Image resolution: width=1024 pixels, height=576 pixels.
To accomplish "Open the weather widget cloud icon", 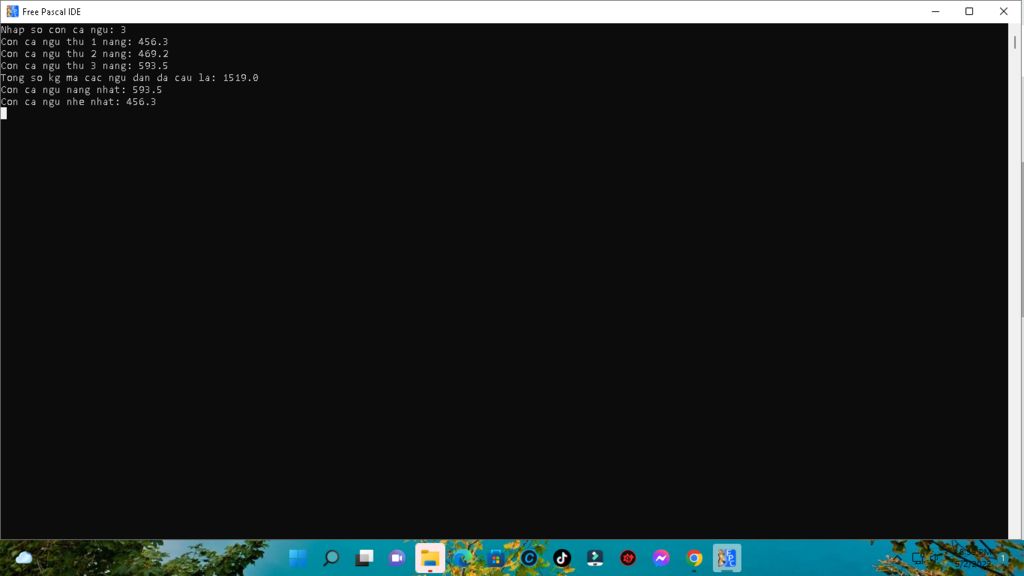I will pyautogui.click(x=24, y=558).
